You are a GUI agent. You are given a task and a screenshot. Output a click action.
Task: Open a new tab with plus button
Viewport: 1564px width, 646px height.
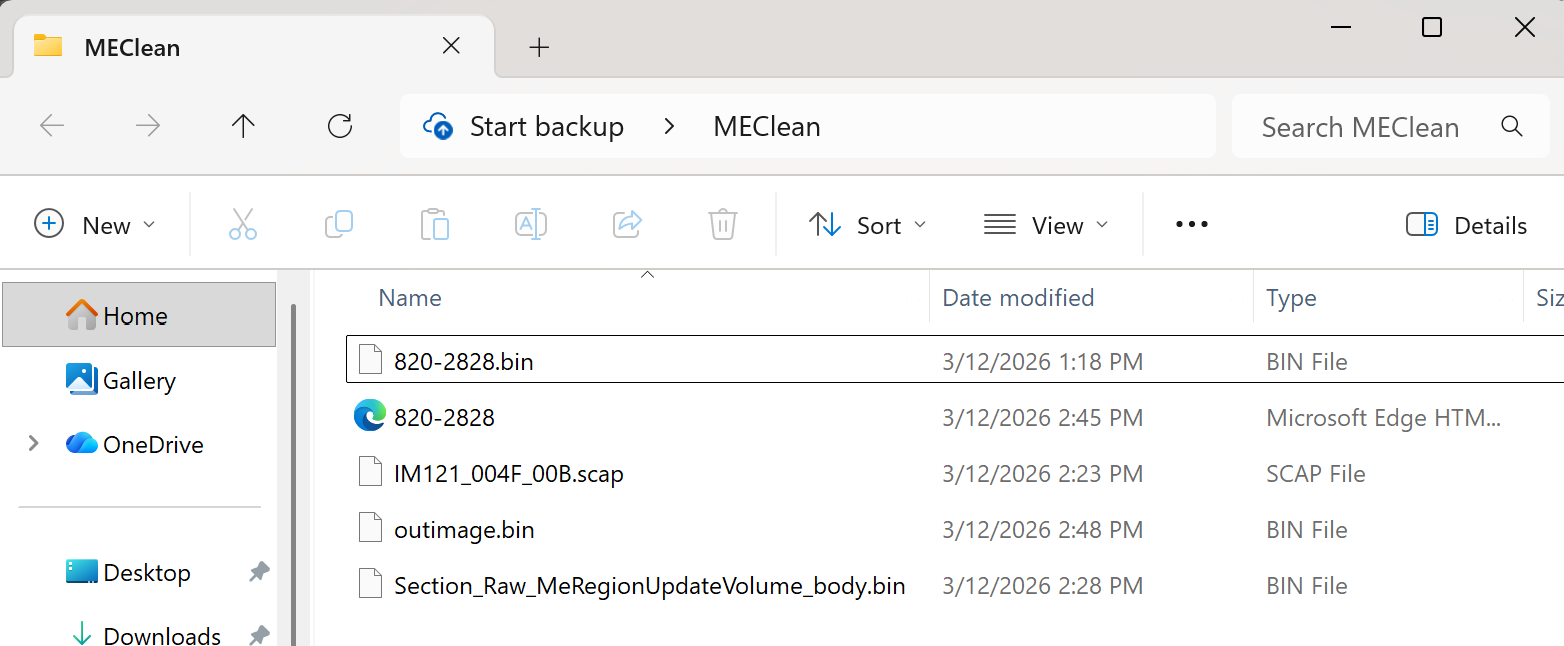click(x=539, y=47)
